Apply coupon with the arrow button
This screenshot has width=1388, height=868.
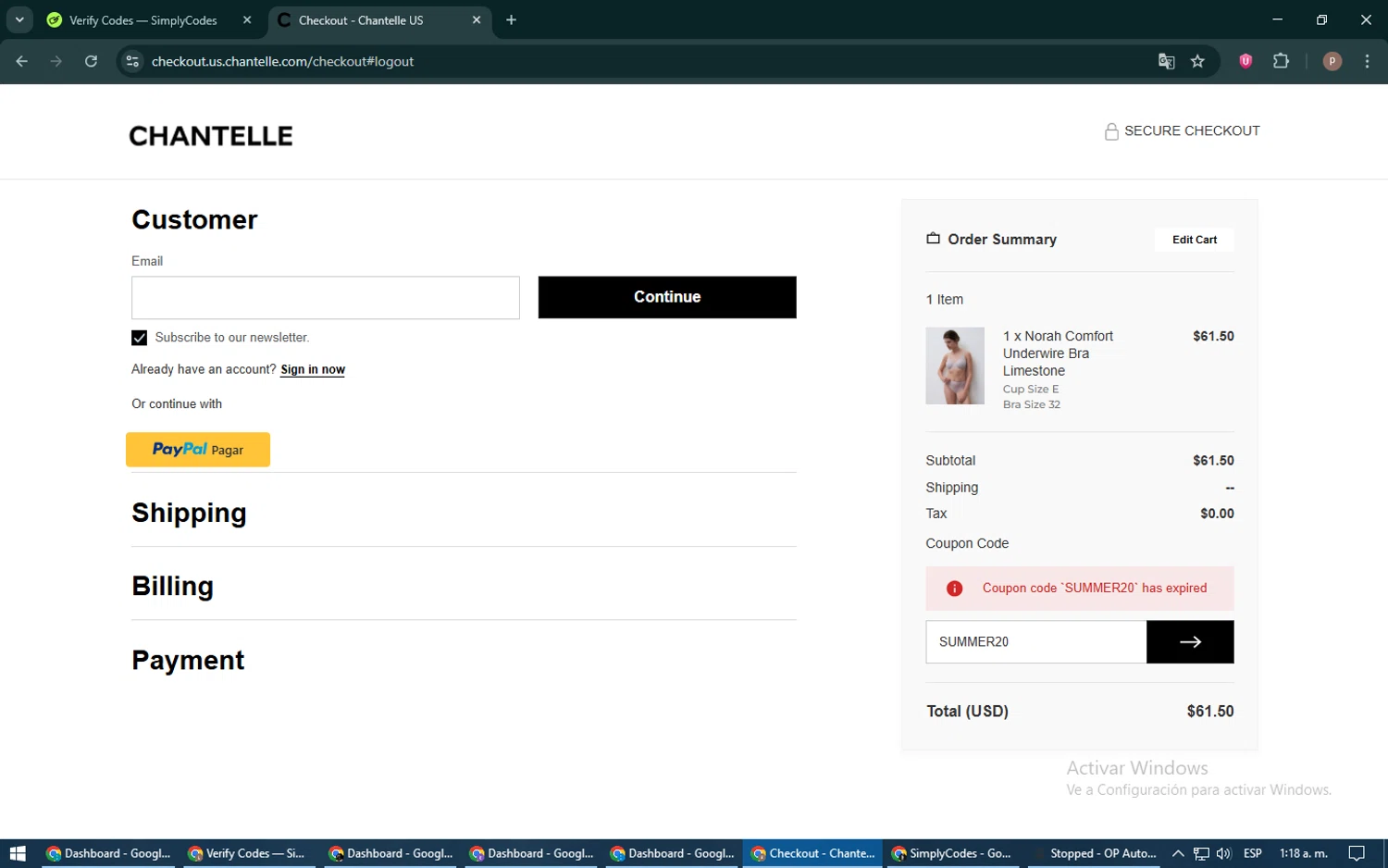(1190, 641)
